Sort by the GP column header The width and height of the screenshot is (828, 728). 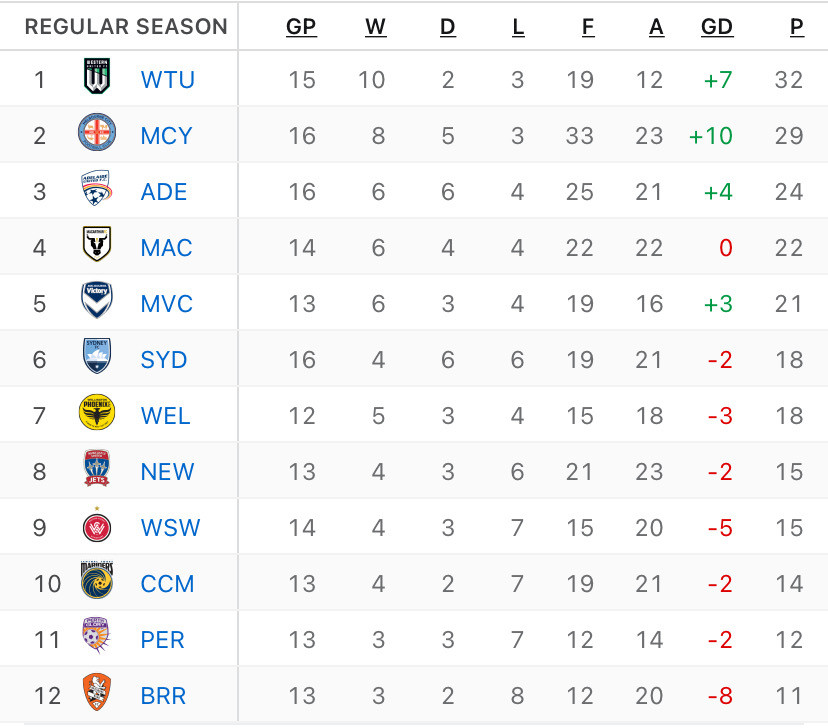(x=301, y=26)
